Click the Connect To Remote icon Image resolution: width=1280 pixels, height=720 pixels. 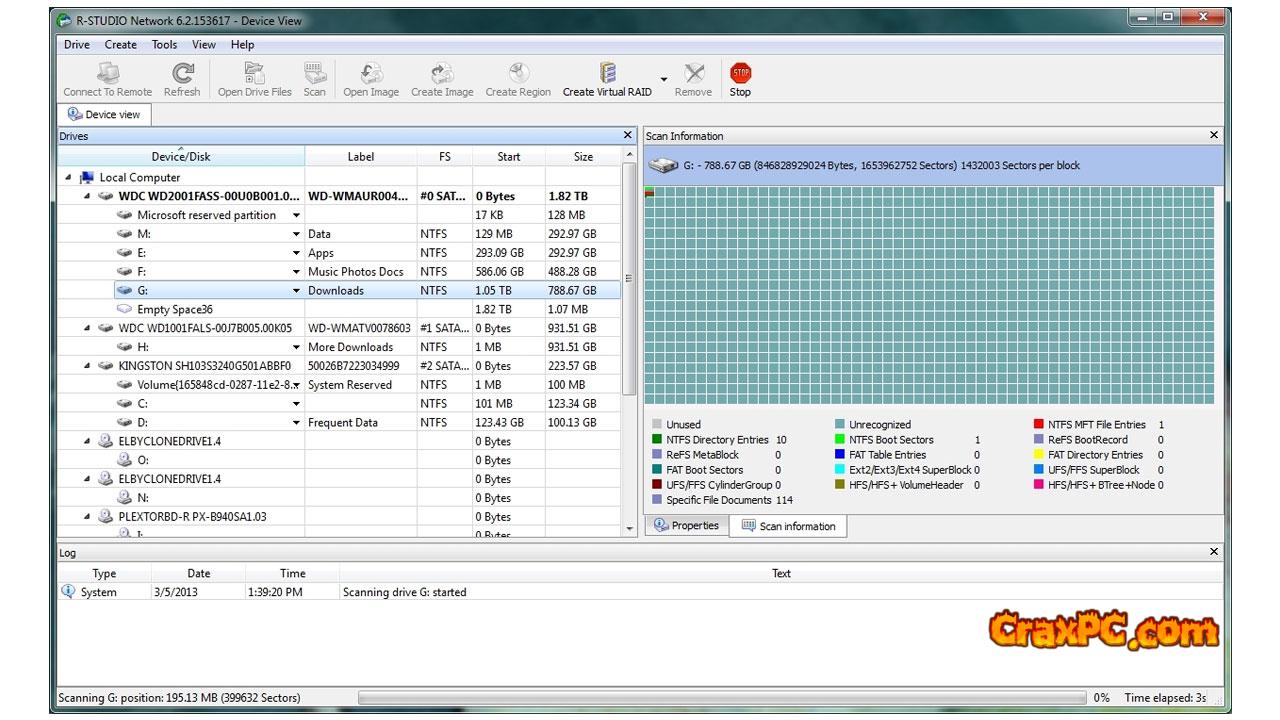point(108,73)
